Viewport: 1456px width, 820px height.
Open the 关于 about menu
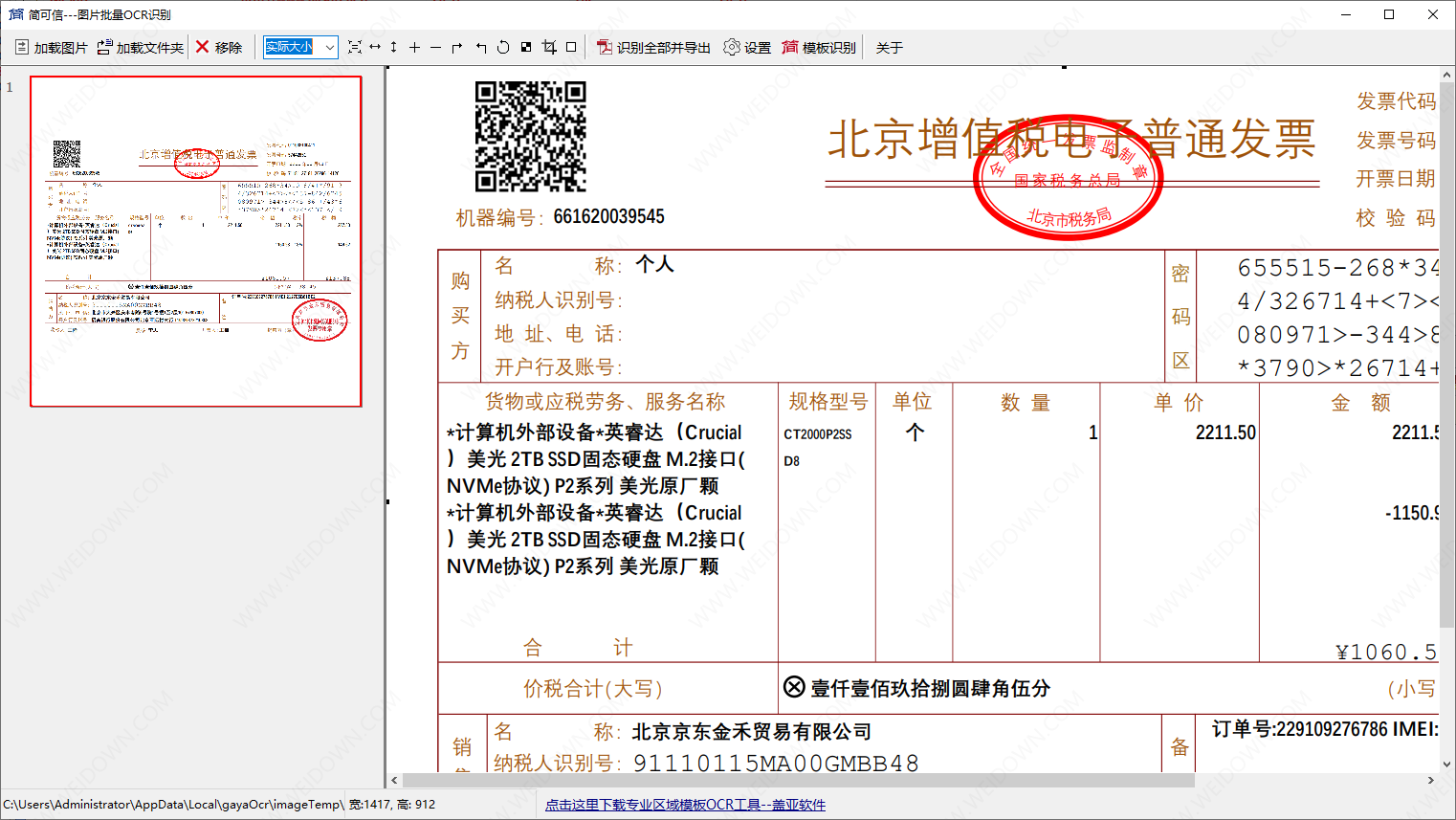[889, 47]
